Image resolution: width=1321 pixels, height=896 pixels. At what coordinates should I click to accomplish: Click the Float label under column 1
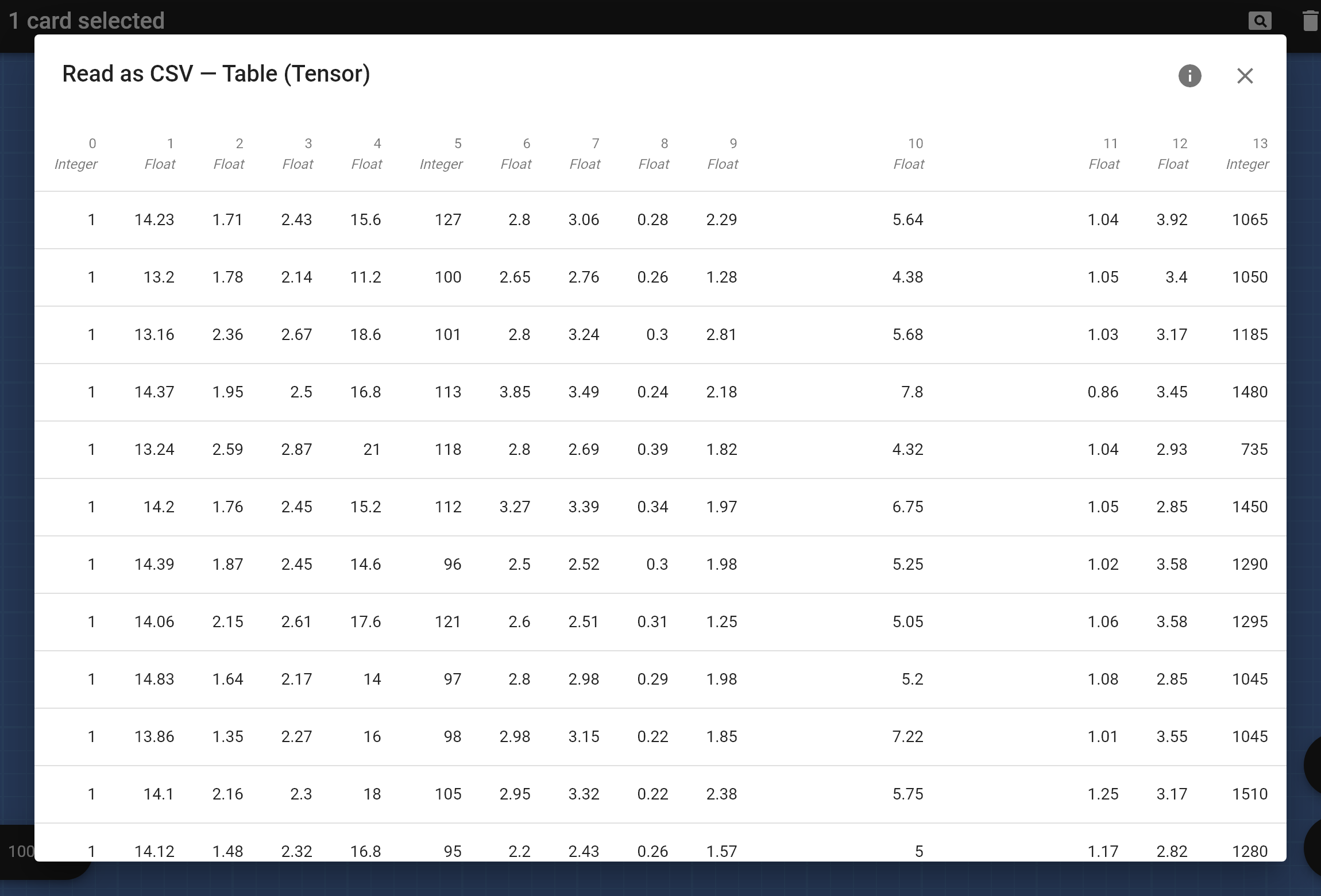point(160,162)
